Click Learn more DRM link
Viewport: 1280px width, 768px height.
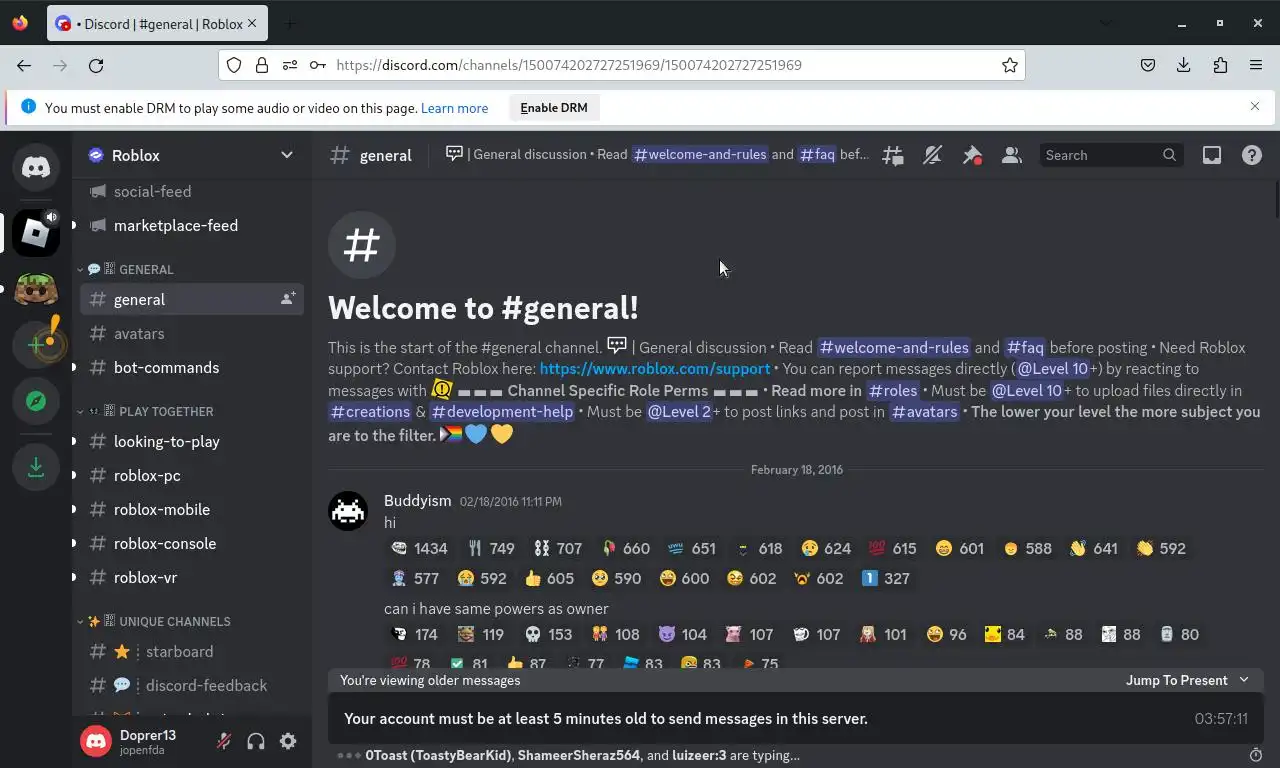coord(454,108)
